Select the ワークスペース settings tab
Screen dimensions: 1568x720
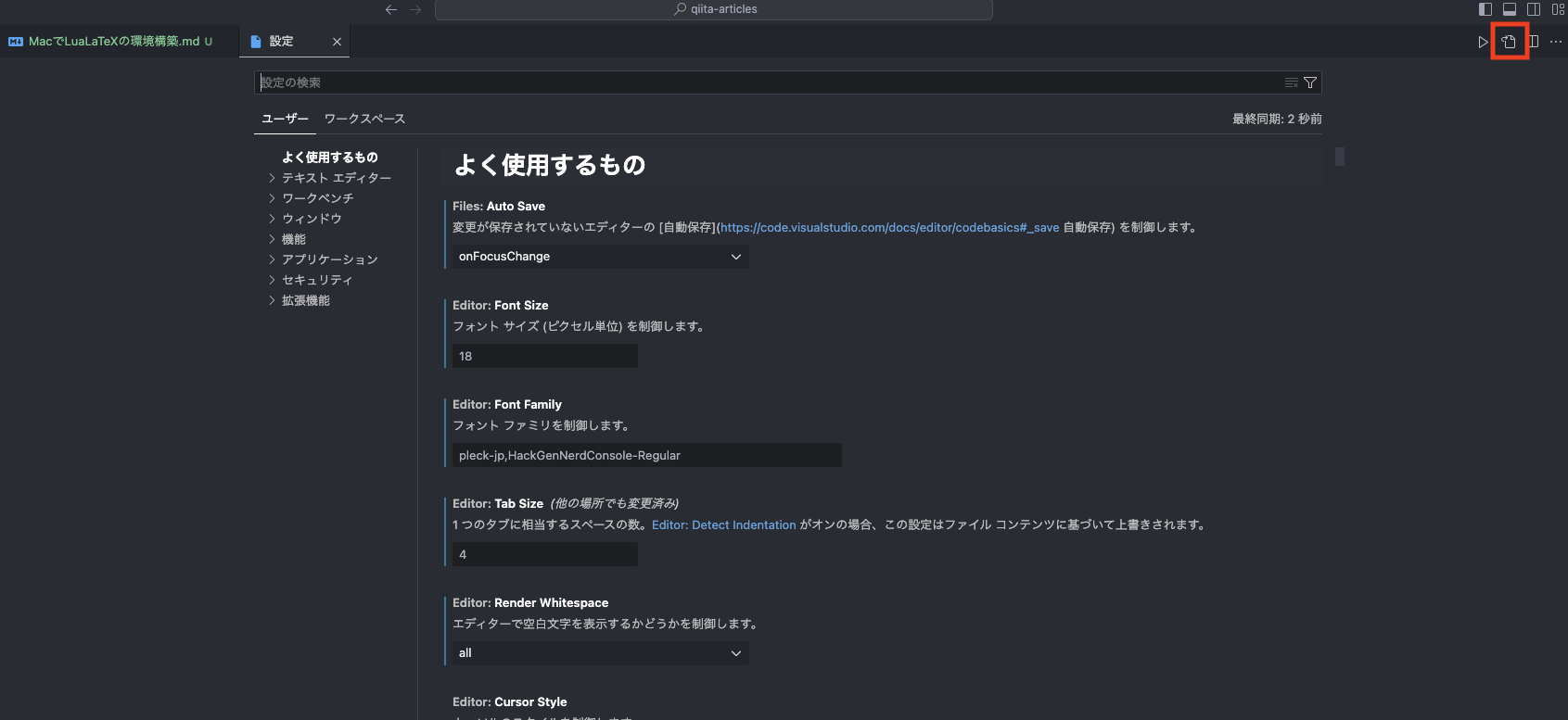tap(364, 119)
